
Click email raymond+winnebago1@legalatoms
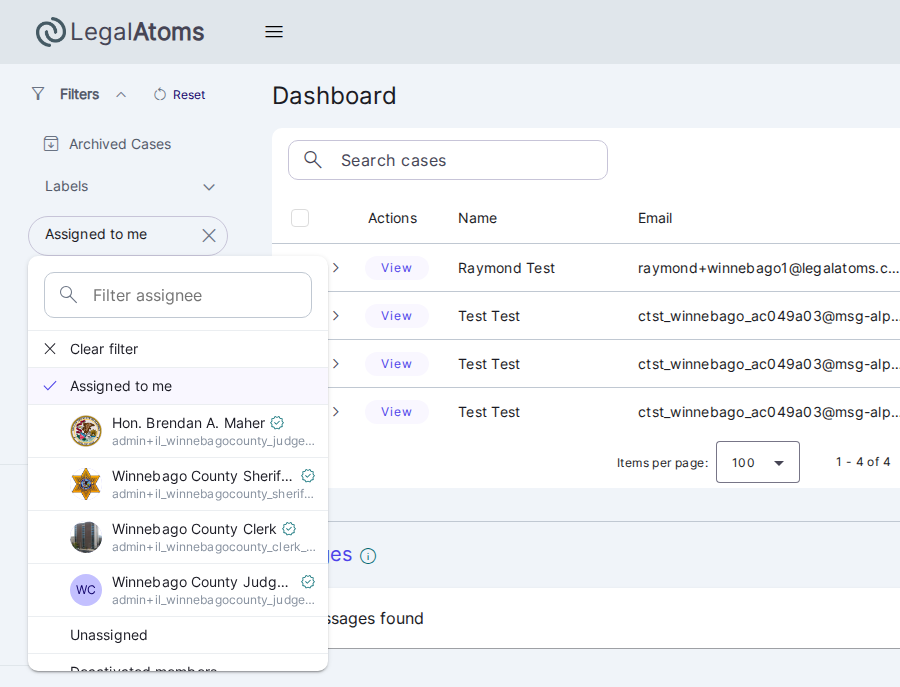[768, 268]
